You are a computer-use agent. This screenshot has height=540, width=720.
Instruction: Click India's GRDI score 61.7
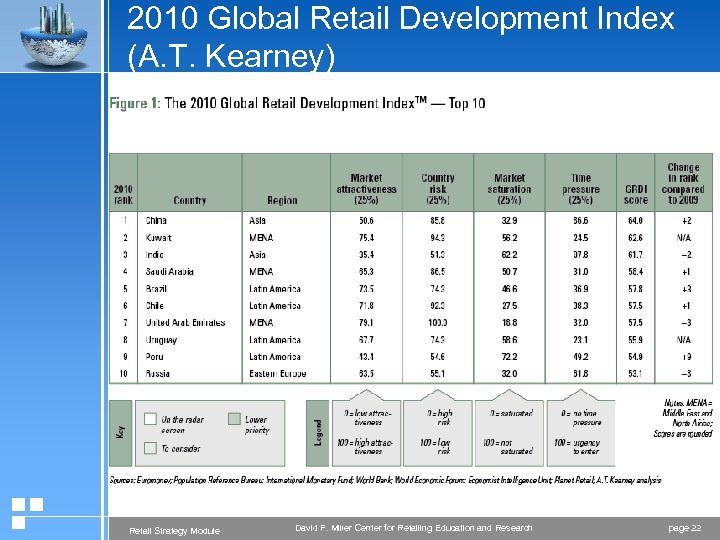[635, 254]
